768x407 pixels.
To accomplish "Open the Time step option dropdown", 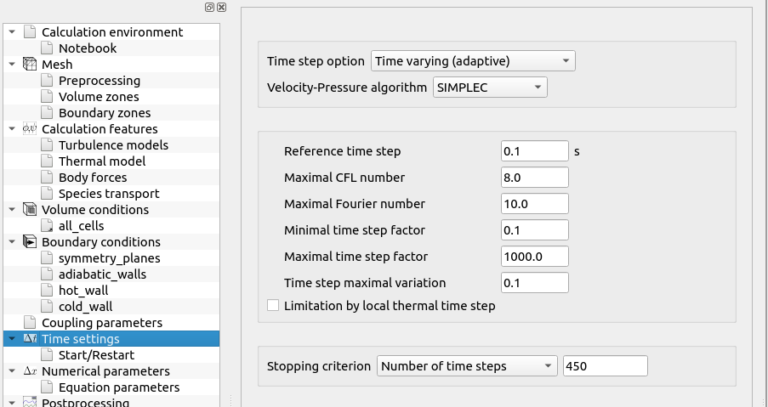I will (473, 62).
